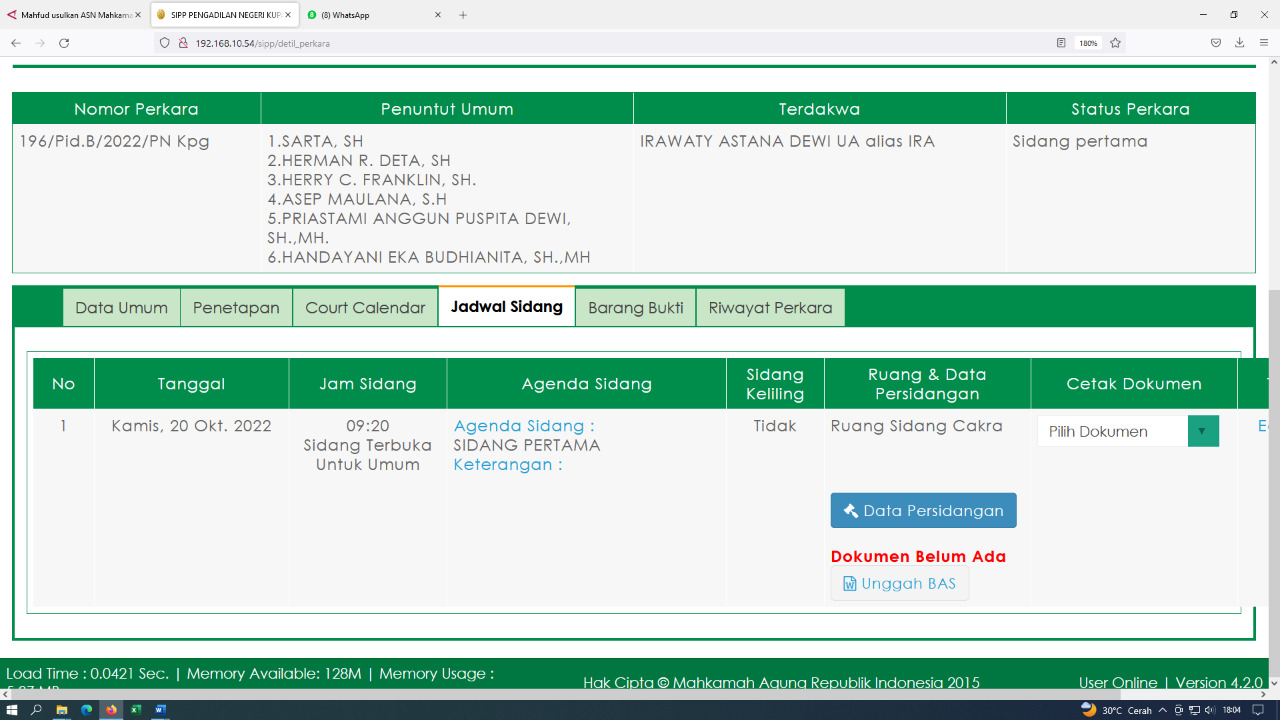Viewport: 1280px width, 720px height.
Task: Select the Riwayat Perkara tab
Action: coord(770,308)
